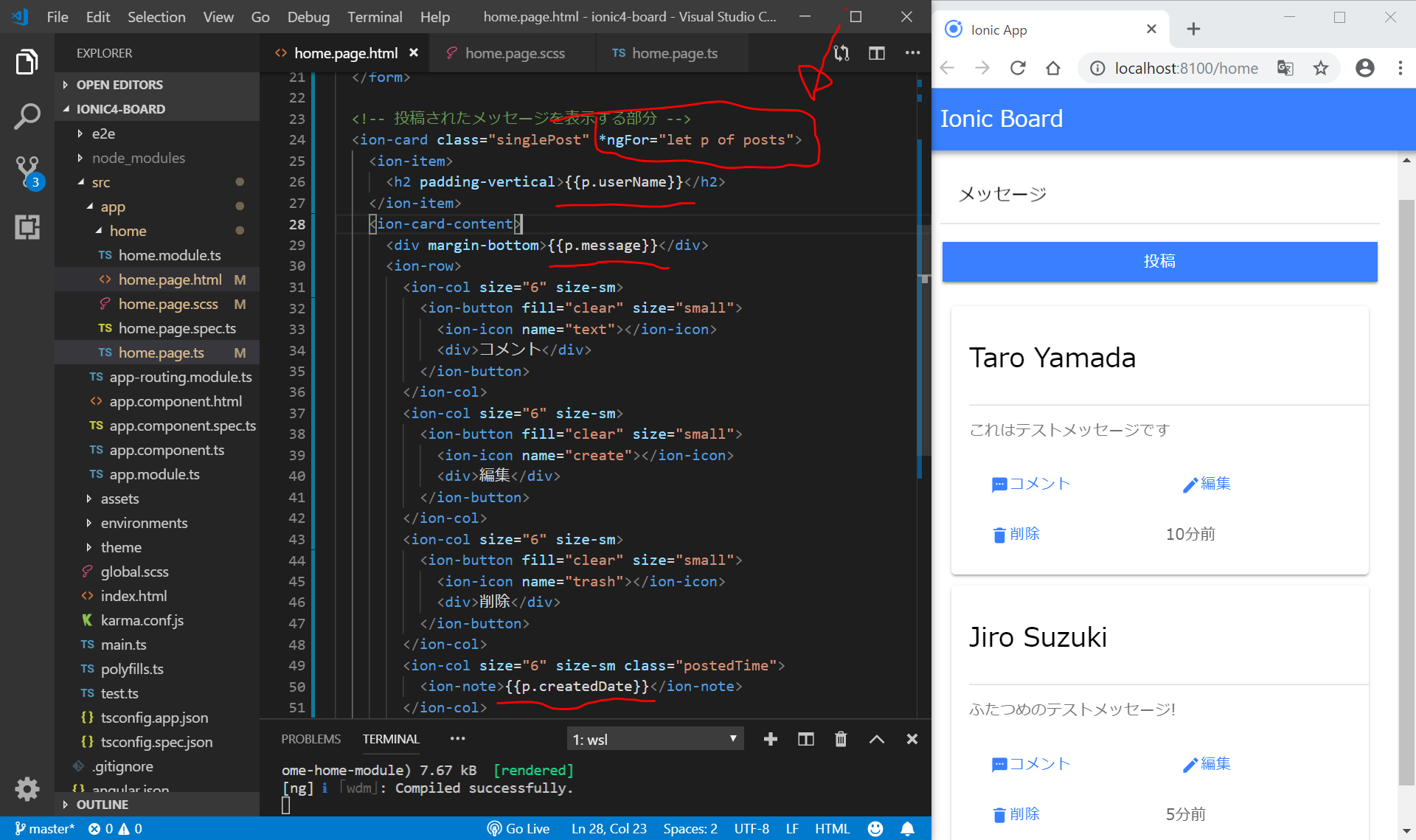Expand the node_modules folder
The image size is (1416, 840).
pyautogui.click(x=138, y=158)
